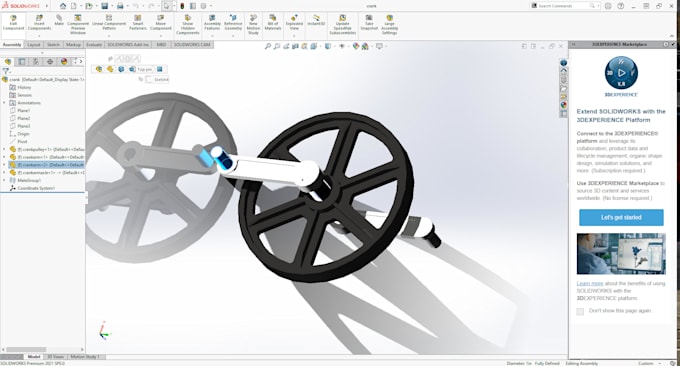Click Show Hidden Components

coord(188,25)
